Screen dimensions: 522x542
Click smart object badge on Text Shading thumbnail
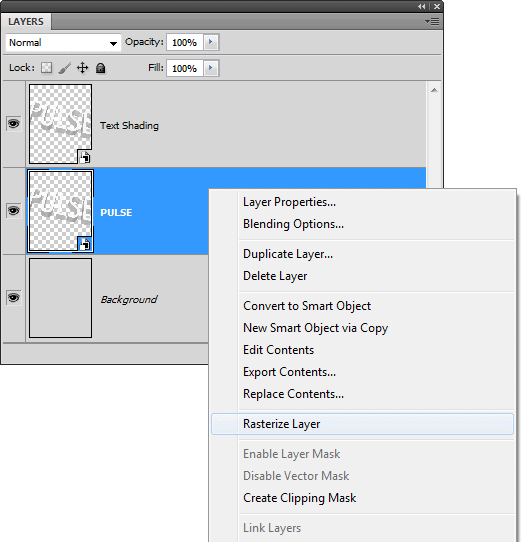click(x=85, y=157)
